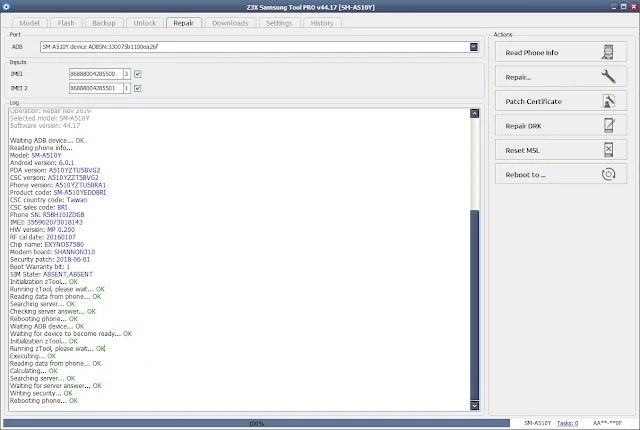Click the Reset MSL button
This screenshot has height=430, width=640.
click(561, 150)
